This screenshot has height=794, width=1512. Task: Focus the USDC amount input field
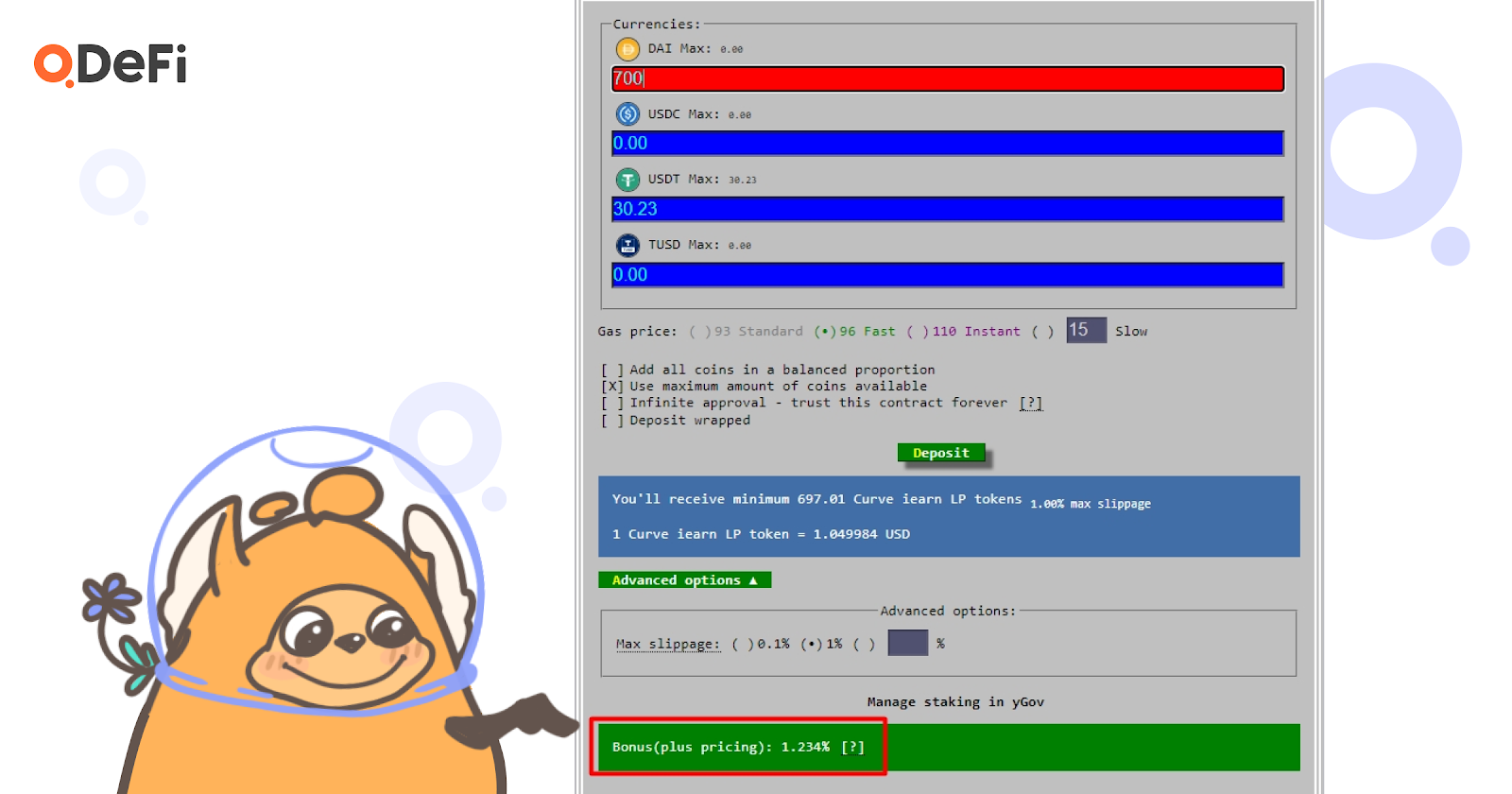(948, 144)
